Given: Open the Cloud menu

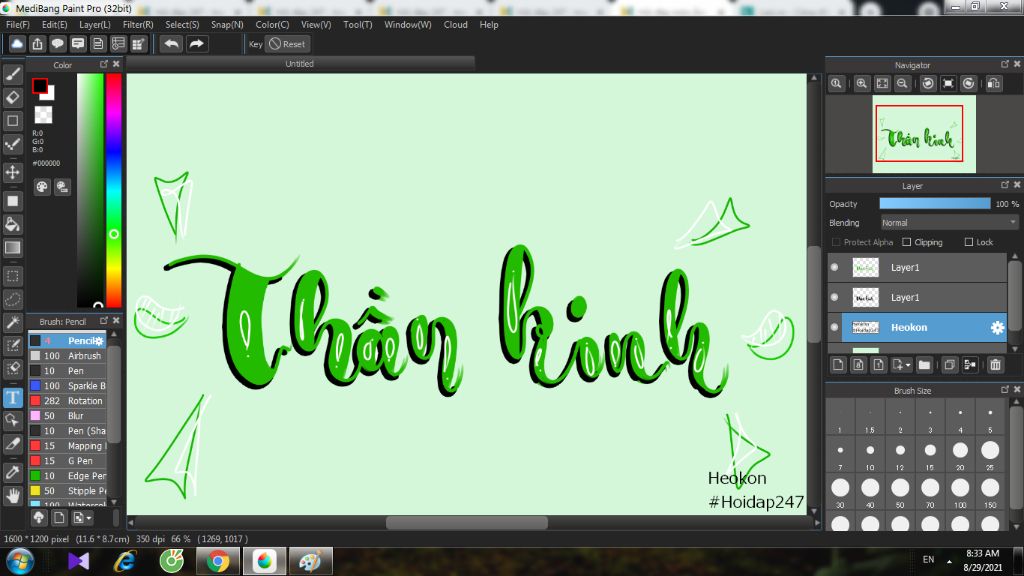Looking at the screenshot, I should 455,25.
